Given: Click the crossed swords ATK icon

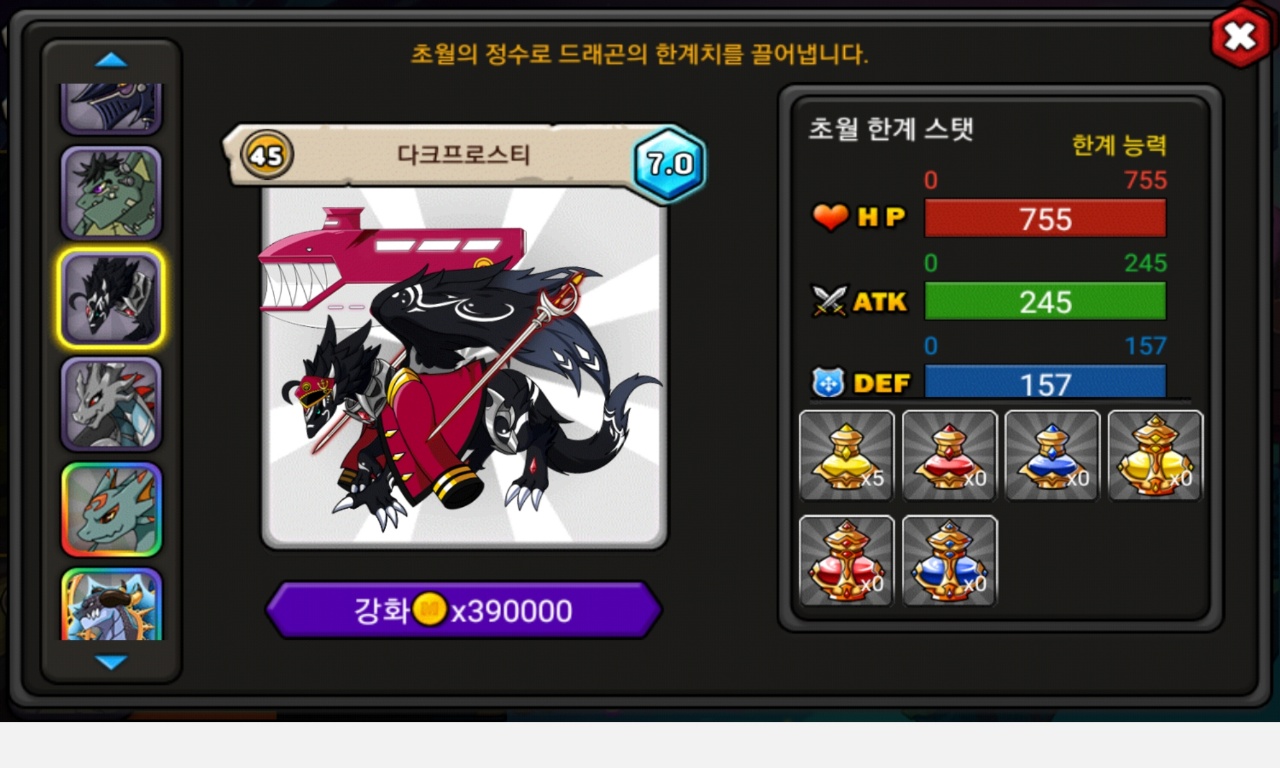Looking at the screenshot, I should pyautogui.click(x=830, y=301).
